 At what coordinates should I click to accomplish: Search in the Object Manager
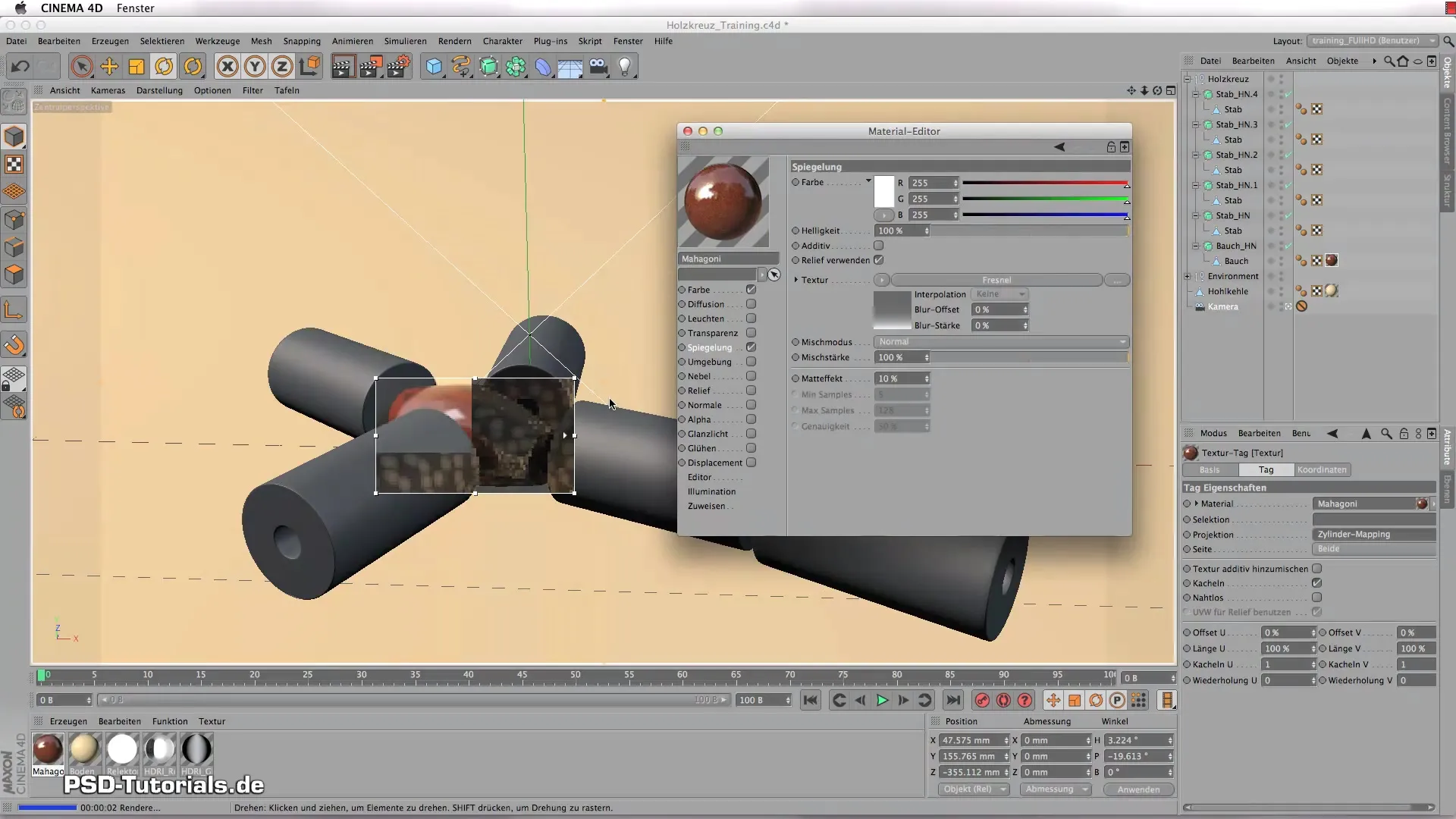tap(1389, 61)
